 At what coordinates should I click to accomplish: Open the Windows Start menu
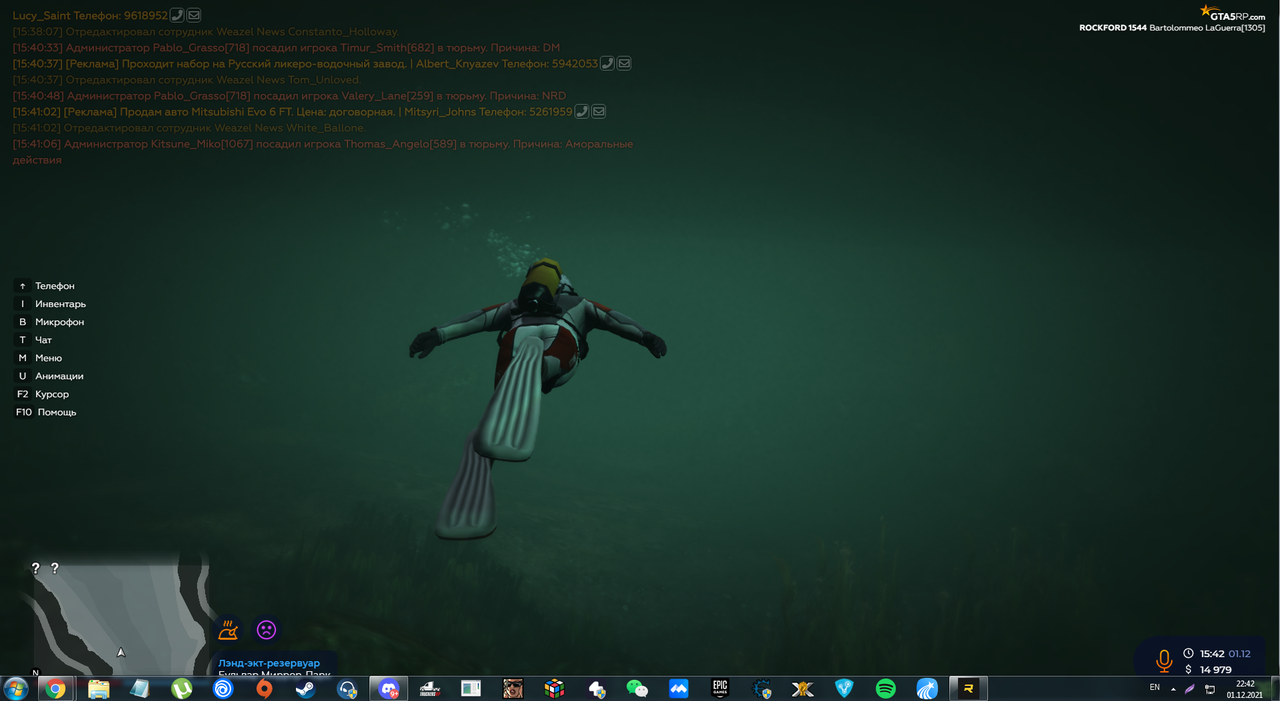tap(16, 688)
